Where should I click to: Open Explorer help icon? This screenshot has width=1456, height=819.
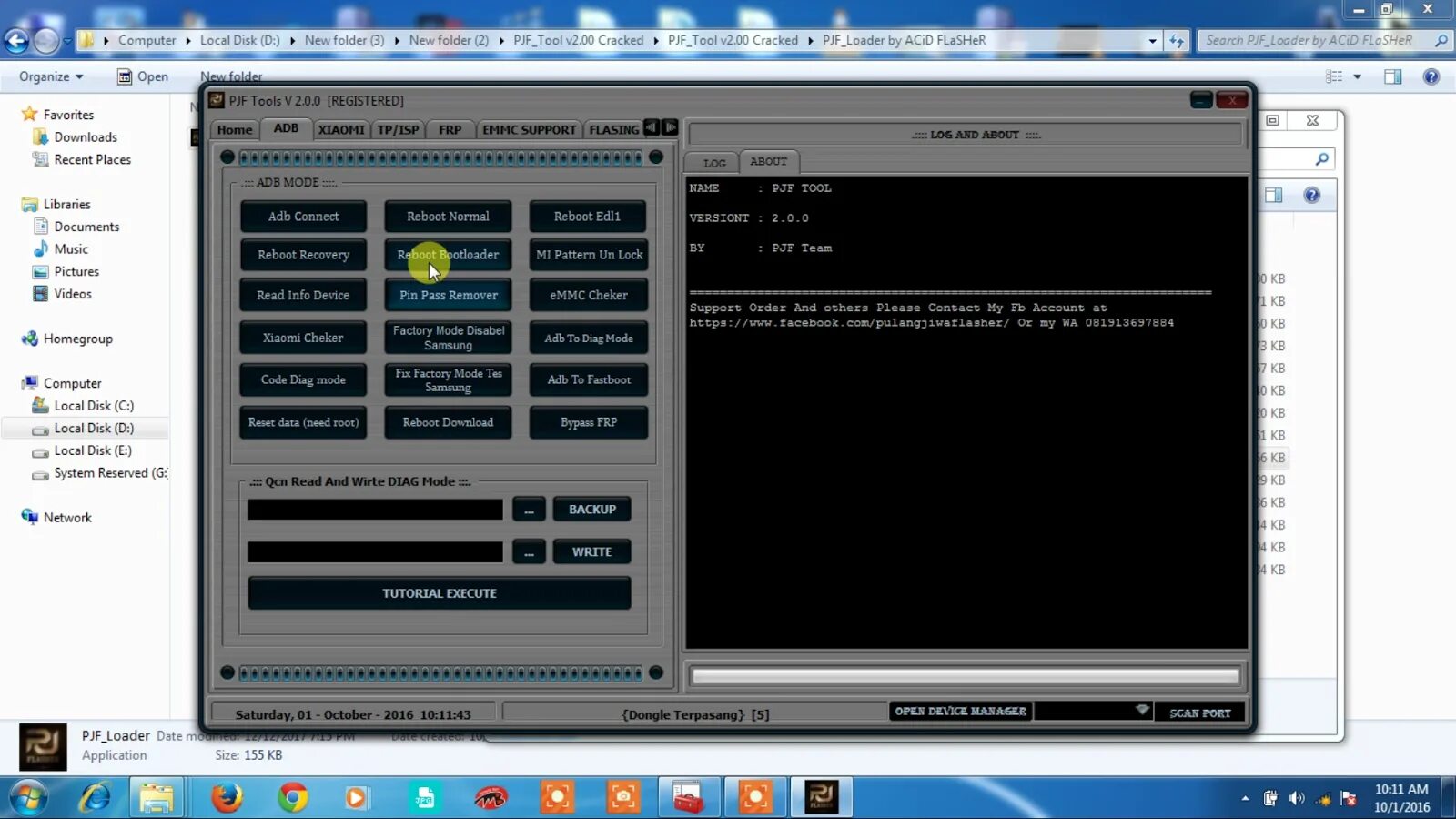[1431, 77]
